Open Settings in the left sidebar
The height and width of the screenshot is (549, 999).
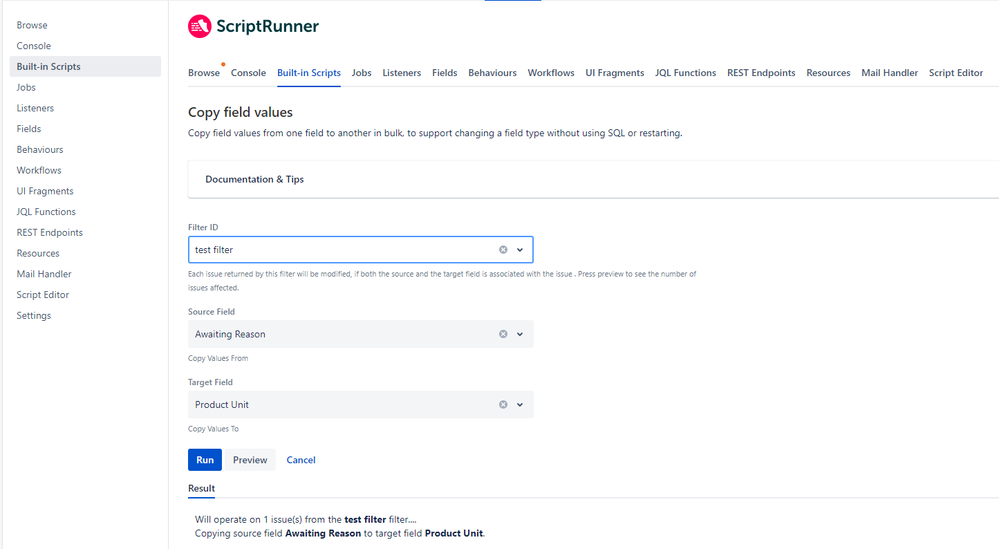point(34,315)
